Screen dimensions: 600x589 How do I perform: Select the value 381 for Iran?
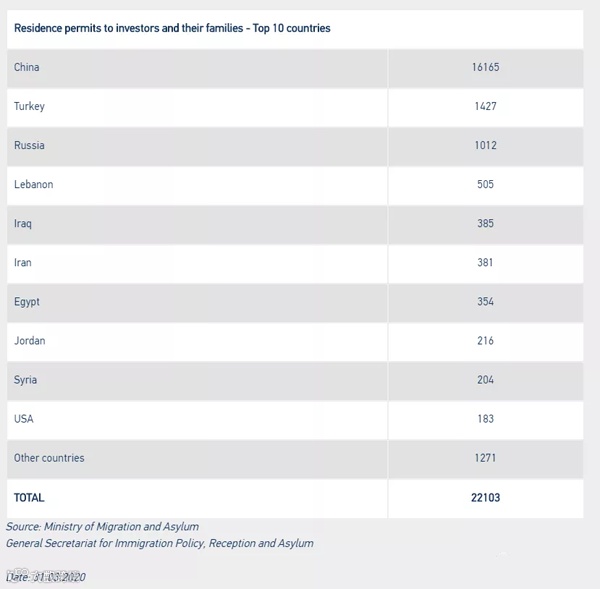click(x=485, y=262)
